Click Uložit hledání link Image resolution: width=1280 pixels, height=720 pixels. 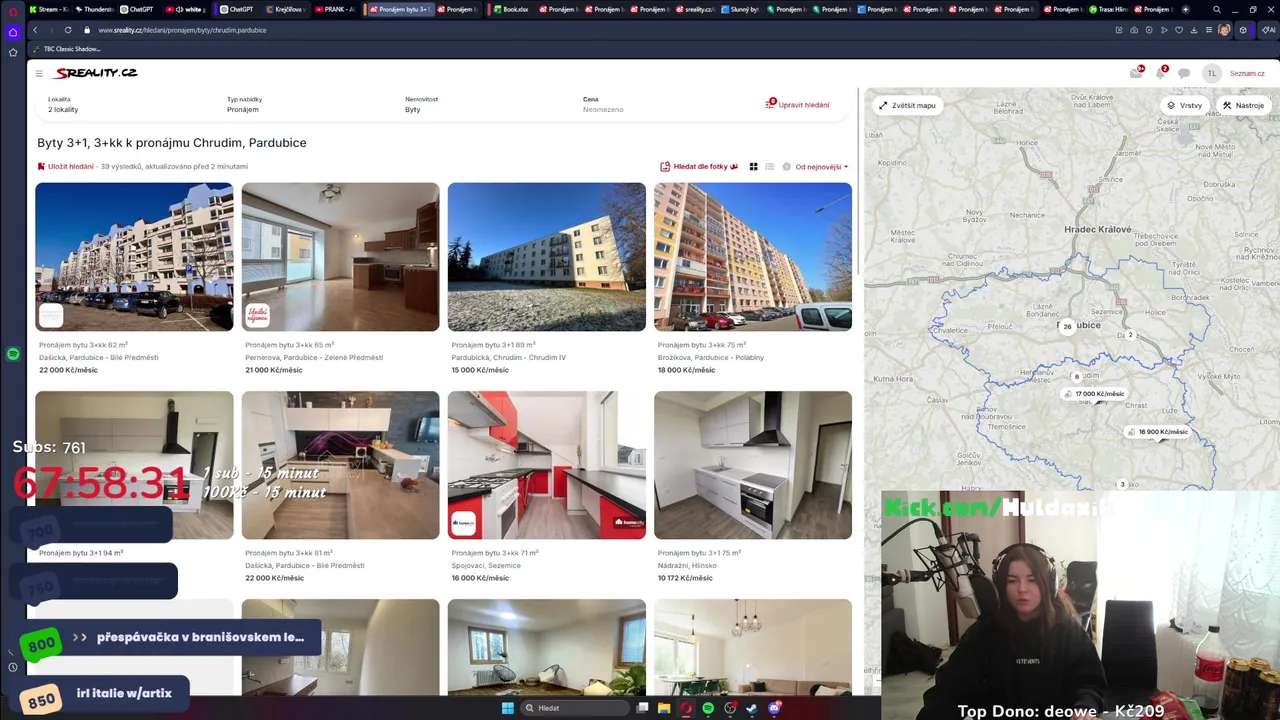coord(66,167)
